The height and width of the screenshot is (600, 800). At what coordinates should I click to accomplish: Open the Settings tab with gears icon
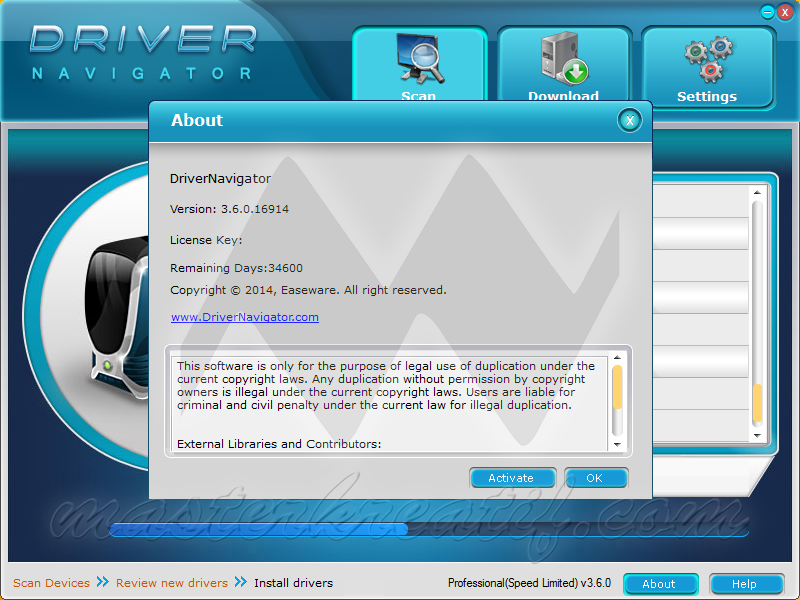click(708, 67)
